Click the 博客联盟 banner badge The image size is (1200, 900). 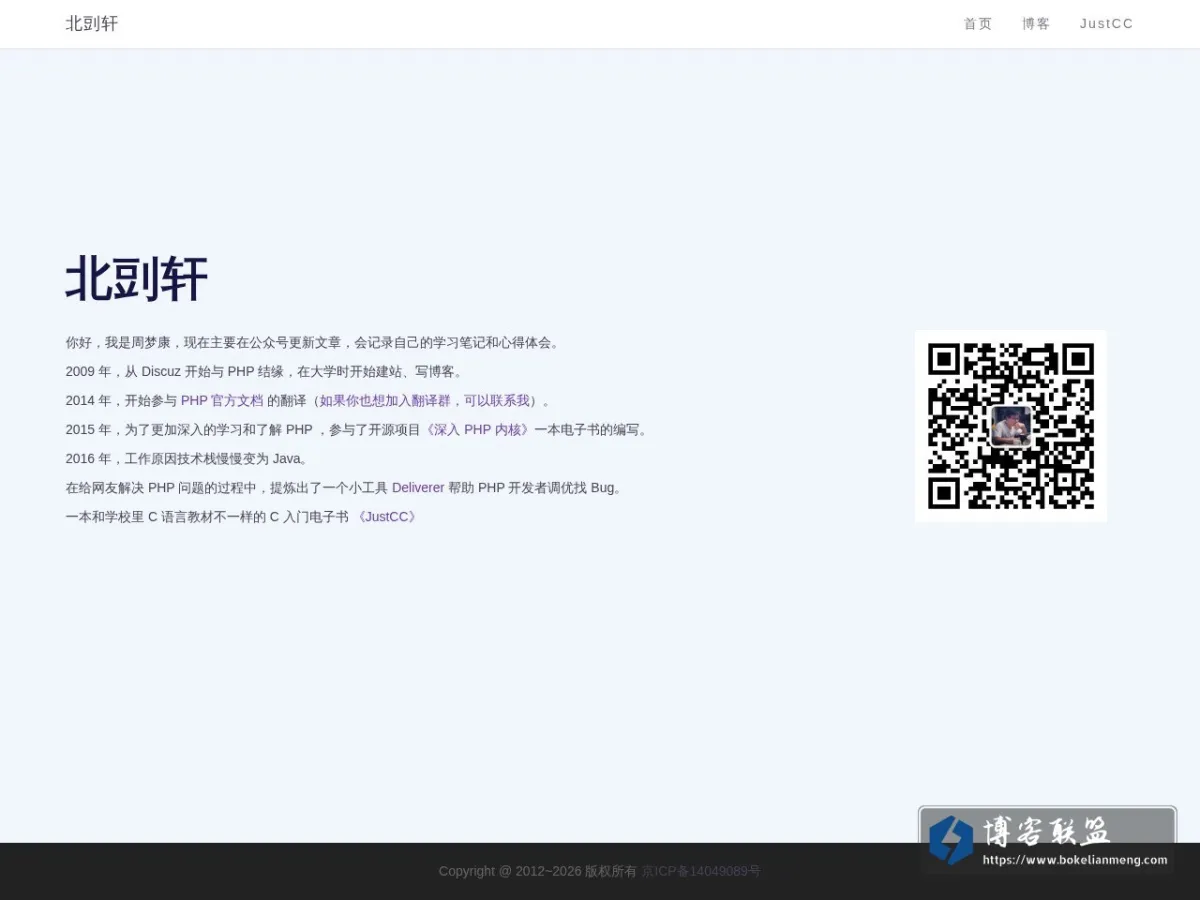1047,840
